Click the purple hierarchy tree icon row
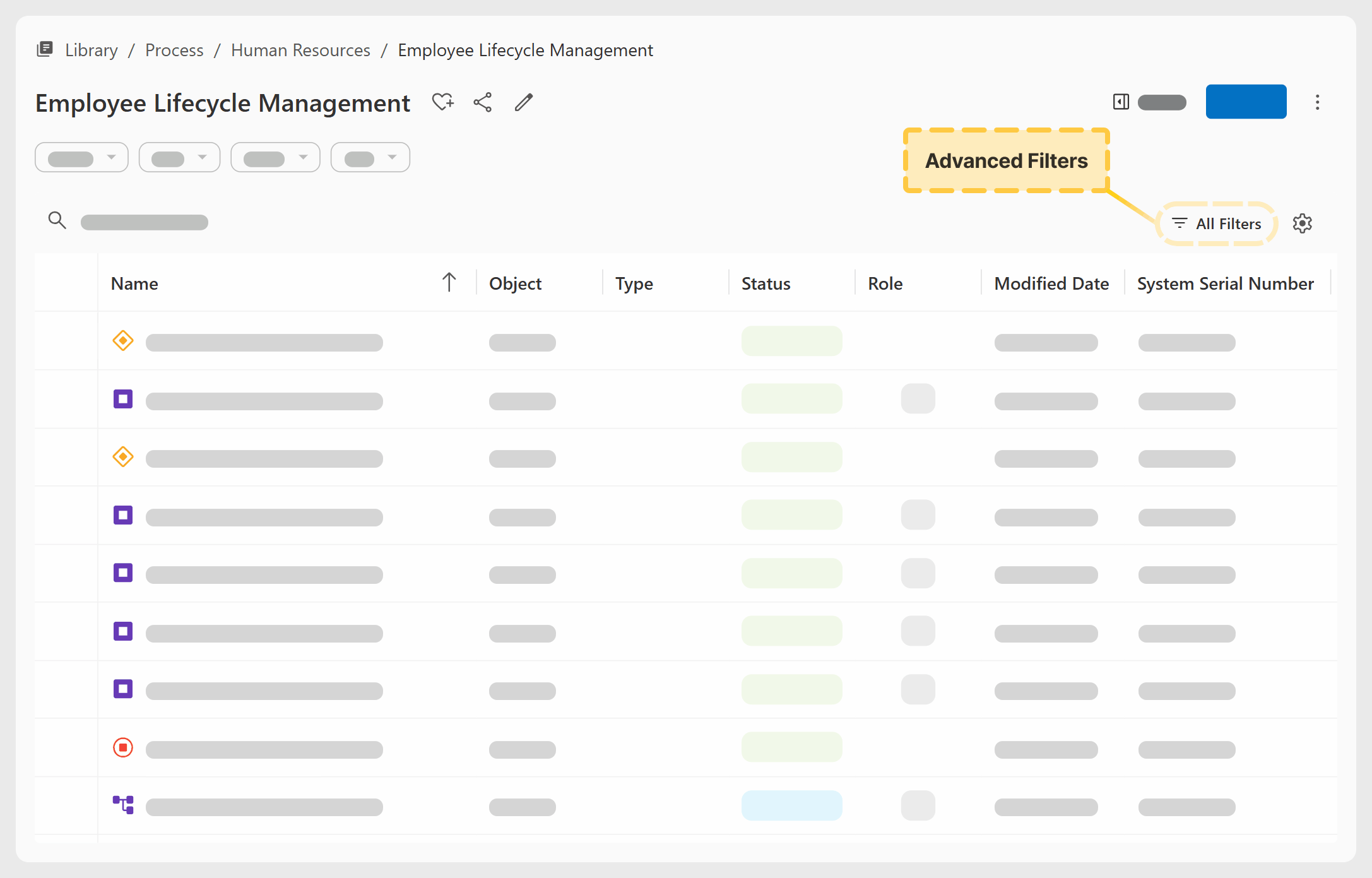Viewport: 1372px width, 878px height. (x=123, y=805)
